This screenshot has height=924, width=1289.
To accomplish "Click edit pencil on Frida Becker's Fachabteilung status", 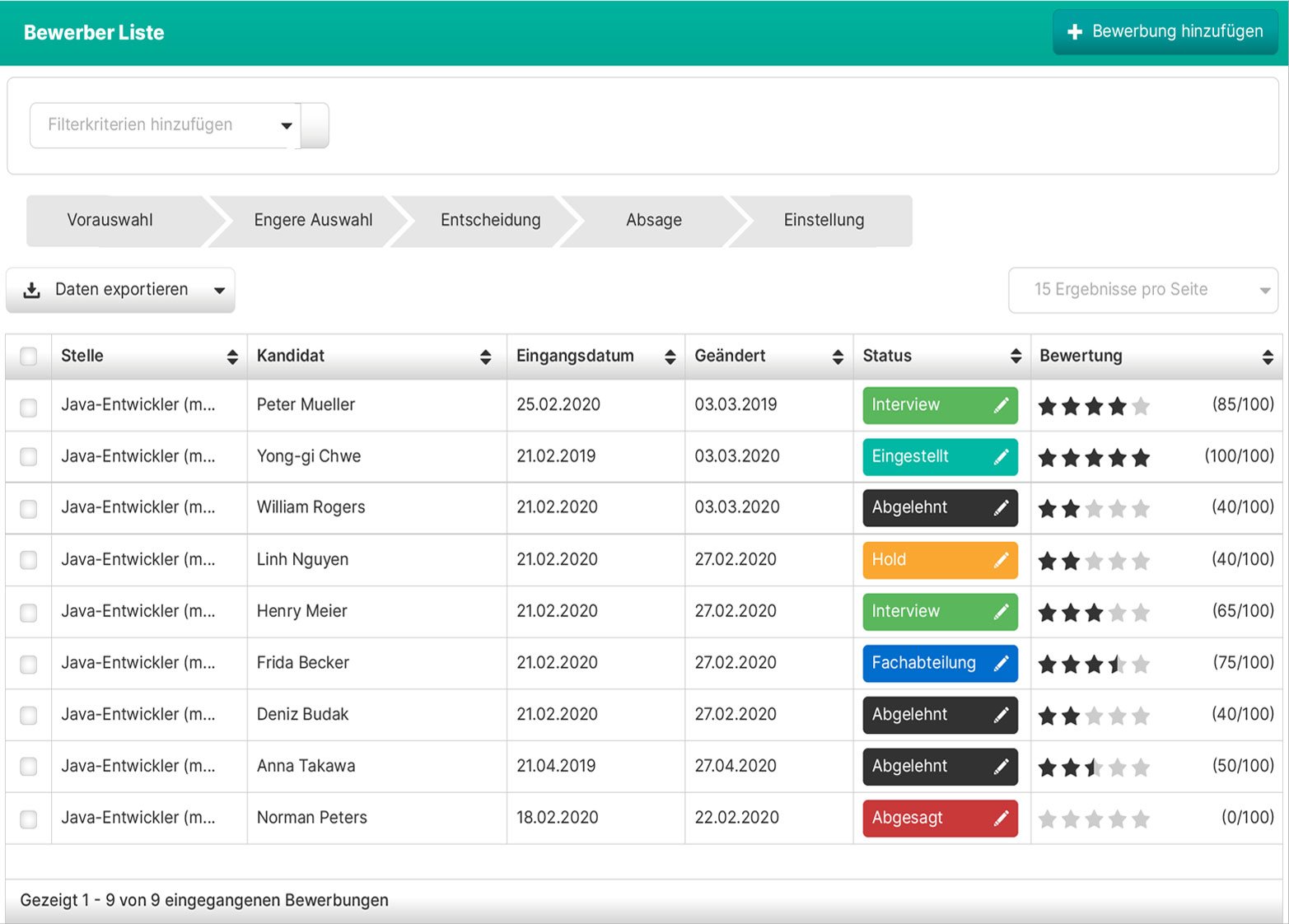I will click(x=1001, y=663).
